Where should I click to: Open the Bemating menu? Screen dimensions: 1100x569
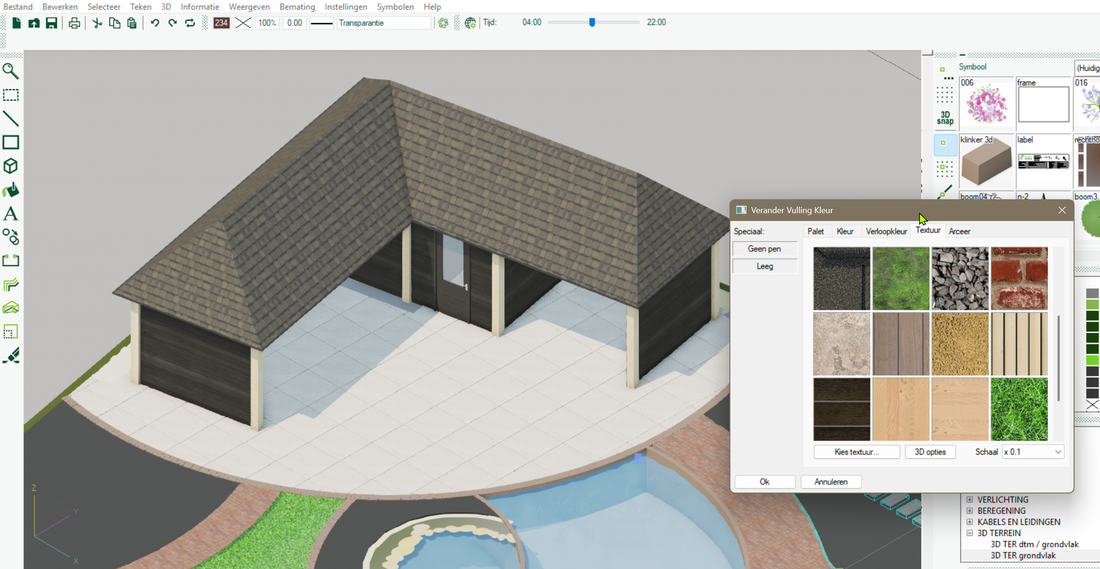297,6
